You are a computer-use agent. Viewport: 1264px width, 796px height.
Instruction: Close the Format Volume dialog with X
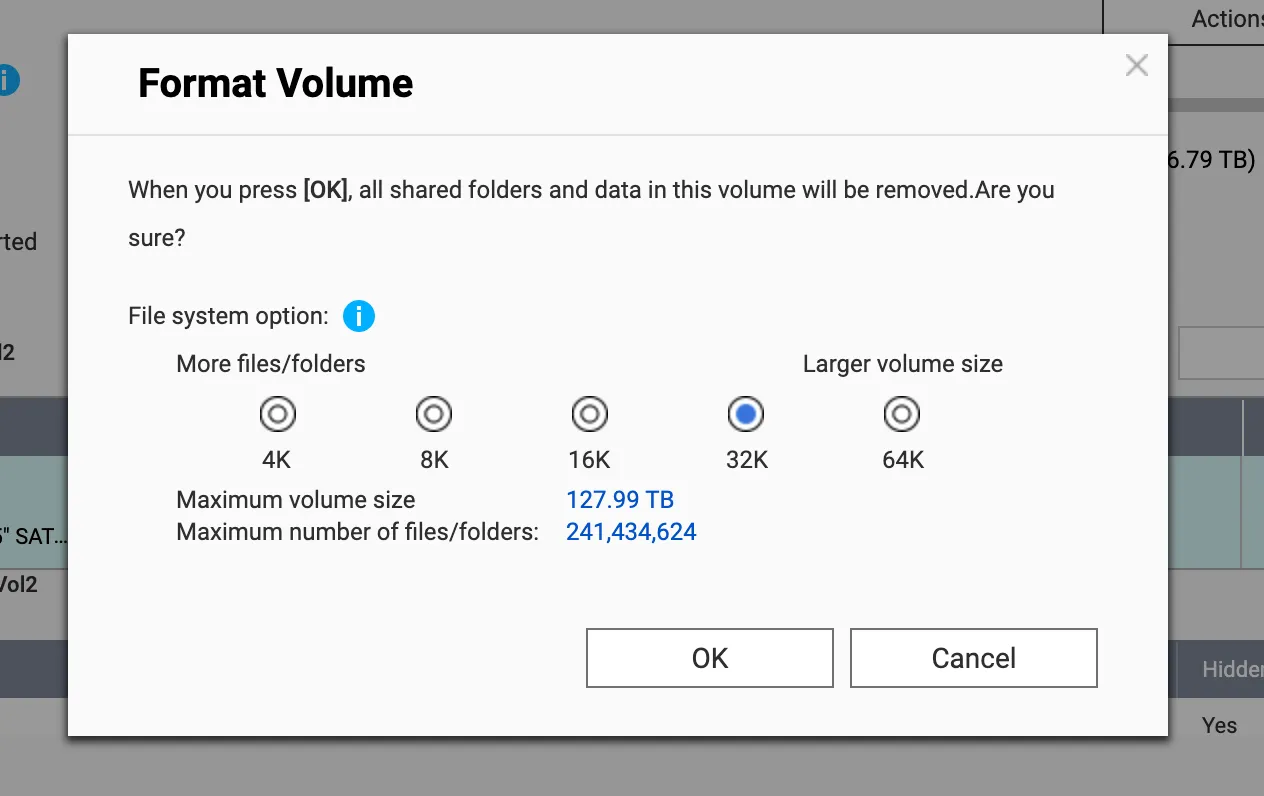1136,66
